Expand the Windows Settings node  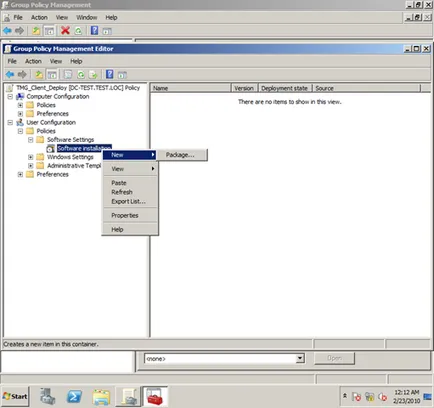point(31,157)
